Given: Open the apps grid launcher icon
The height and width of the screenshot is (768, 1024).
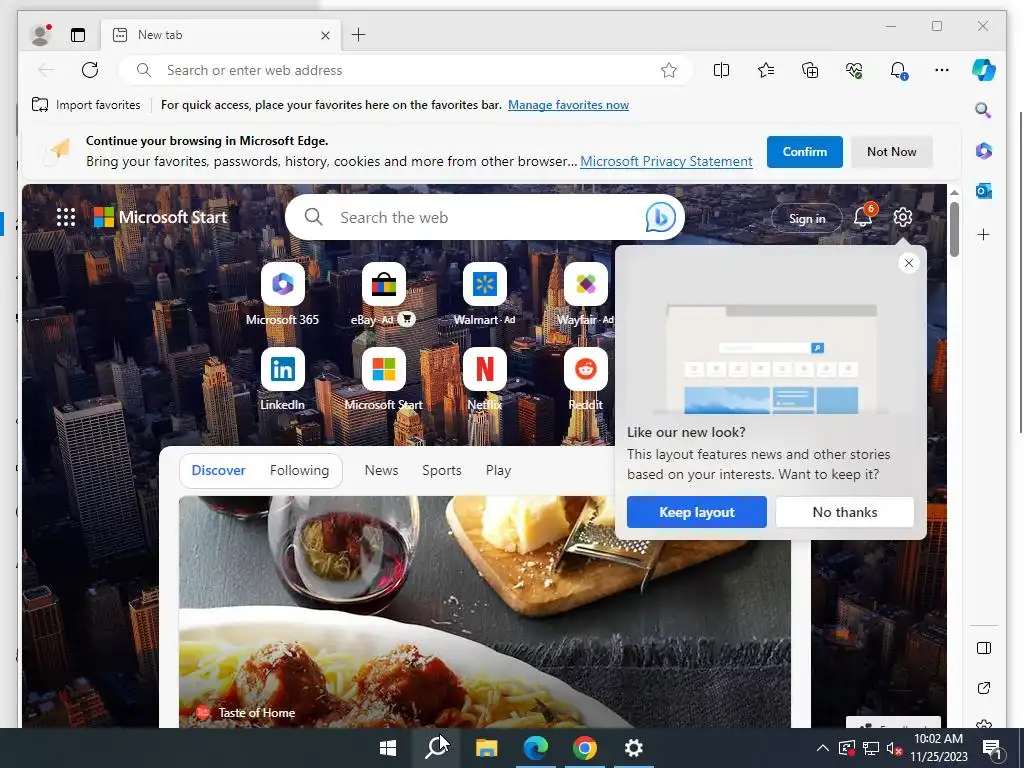Looking at the screenshot, I should 66,217.
